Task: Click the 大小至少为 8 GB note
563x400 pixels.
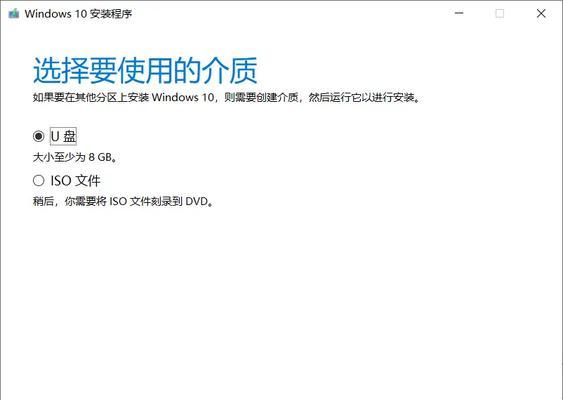Action: pyautogui.click(x=75, y=157)
